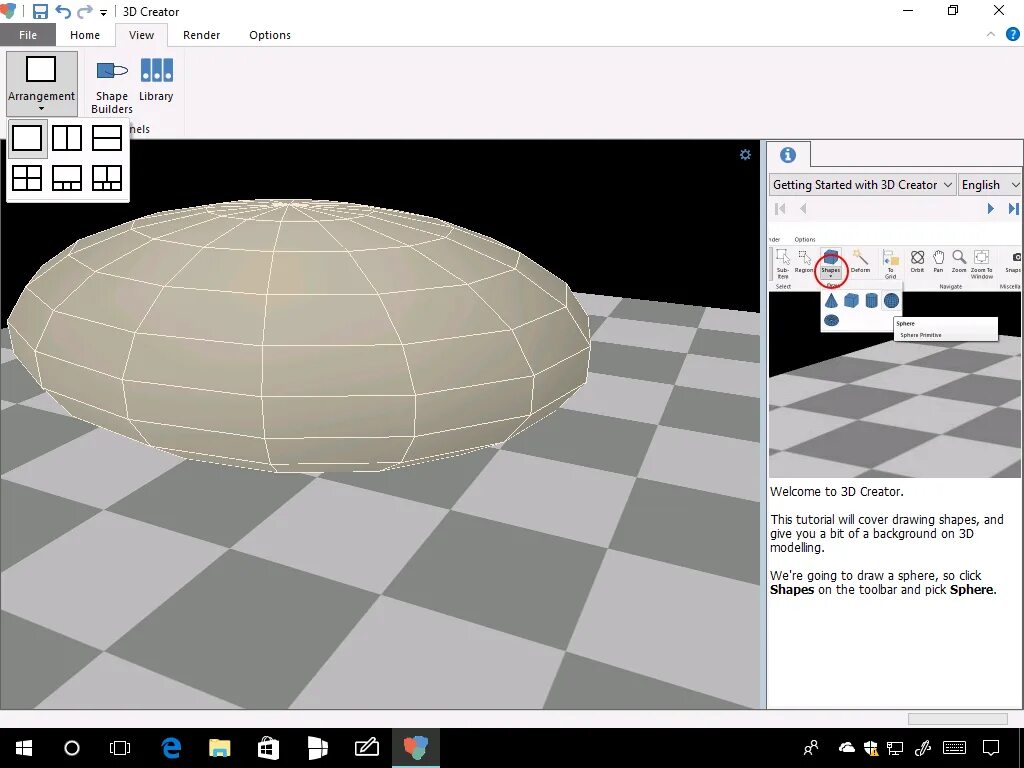Choose the four equal viewports layout

click(27, 178)
